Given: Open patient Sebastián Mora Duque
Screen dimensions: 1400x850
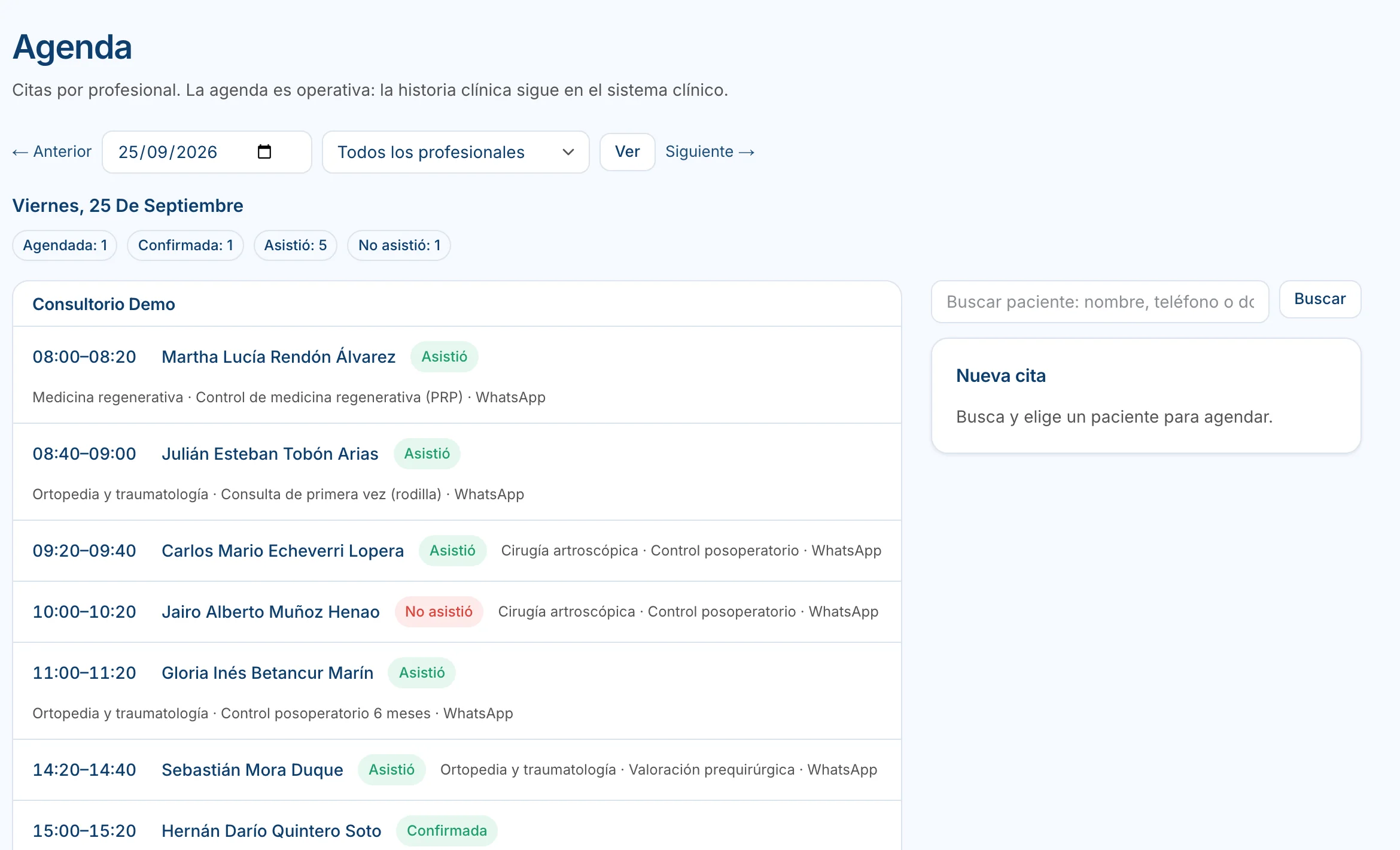Looking at the screenshot, I should [x=252, y=770].
